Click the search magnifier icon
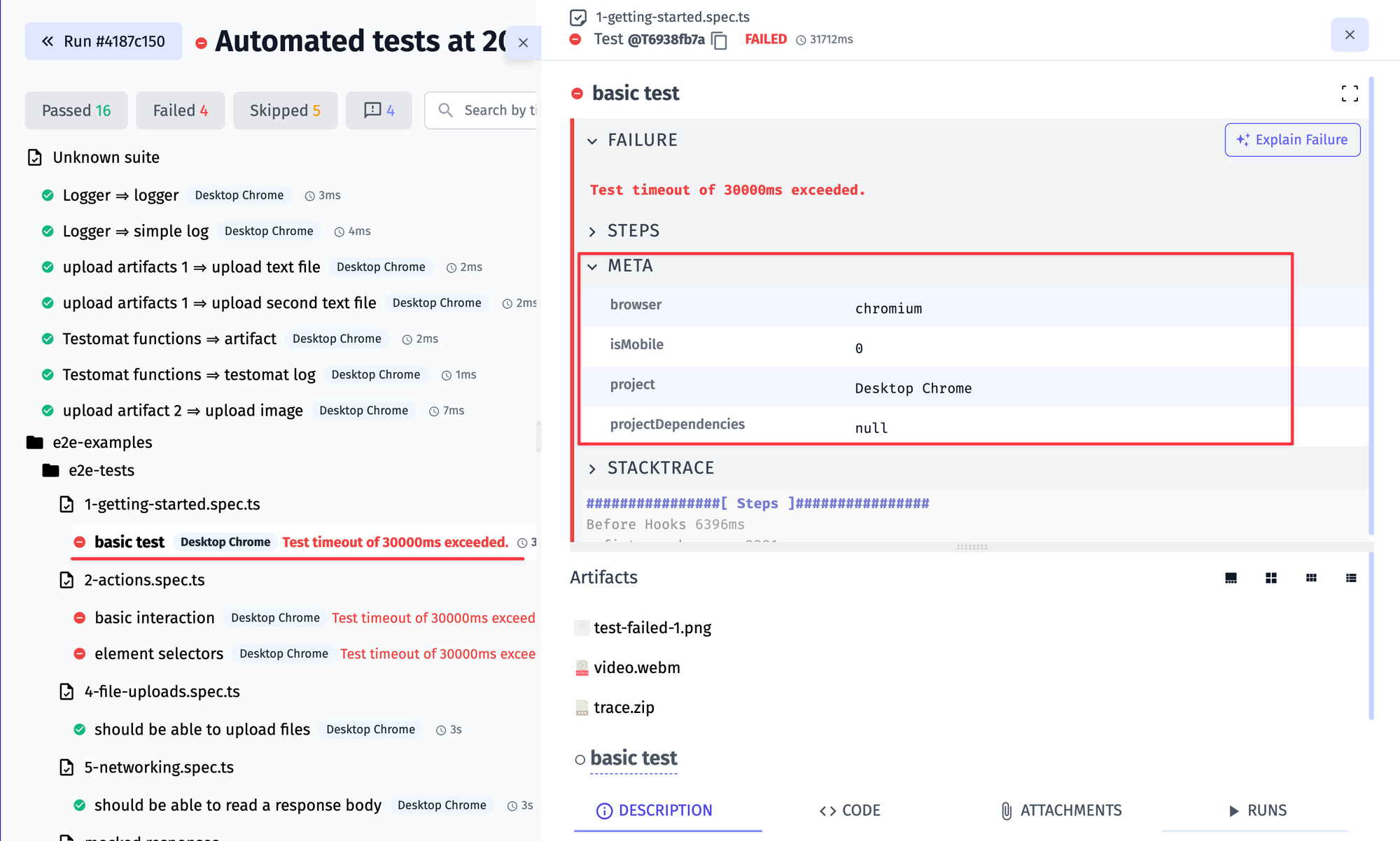Viewport: 1400px width, 841px height. [445, 111]
